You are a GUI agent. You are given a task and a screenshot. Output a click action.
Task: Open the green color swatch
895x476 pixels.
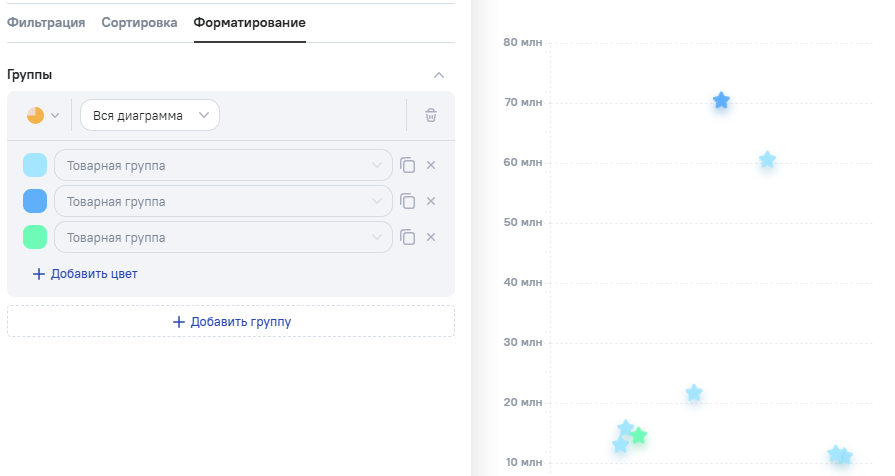[x=35, y=237]
